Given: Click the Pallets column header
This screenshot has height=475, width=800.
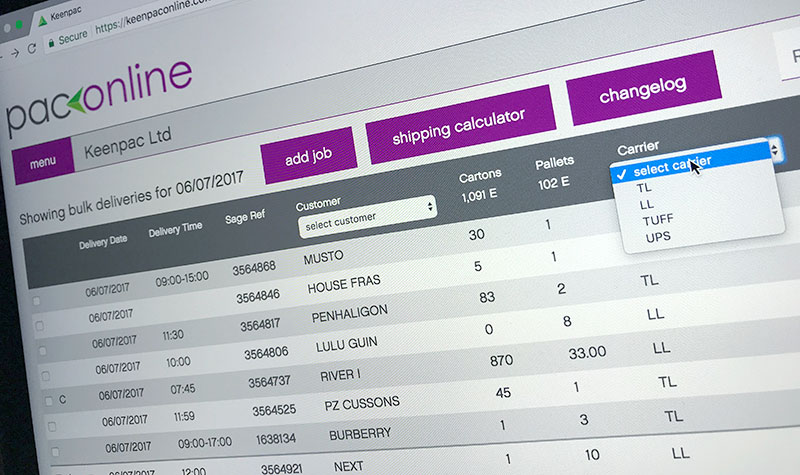Looking at the screenshot, I should (555, 163).
